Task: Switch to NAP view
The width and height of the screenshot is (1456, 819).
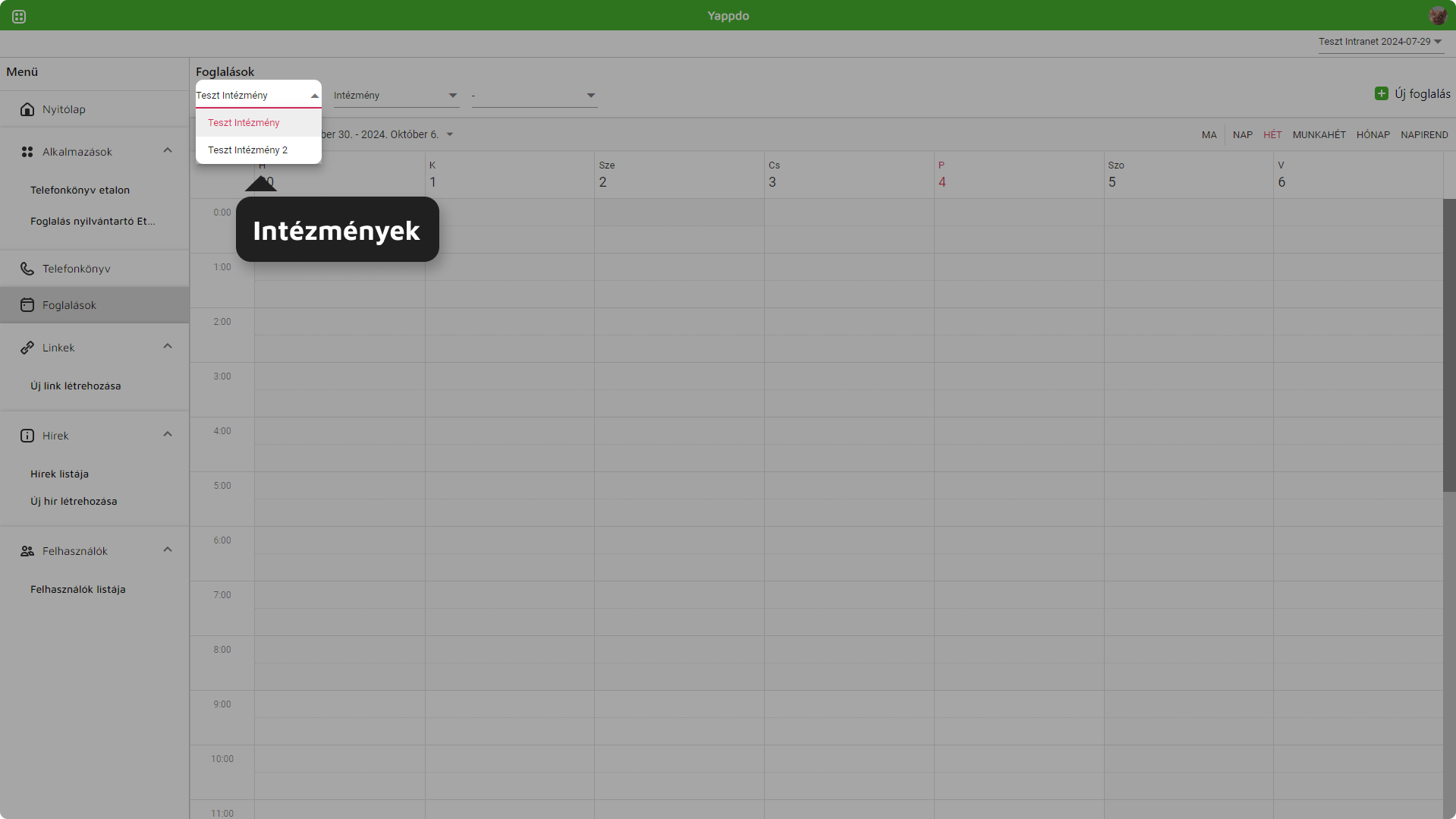Action: [1243, 135]
